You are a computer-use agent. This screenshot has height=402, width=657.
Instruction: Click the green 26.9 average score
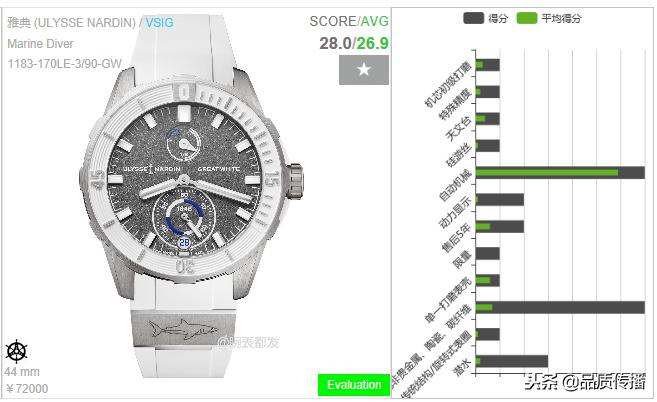[372, 43]
